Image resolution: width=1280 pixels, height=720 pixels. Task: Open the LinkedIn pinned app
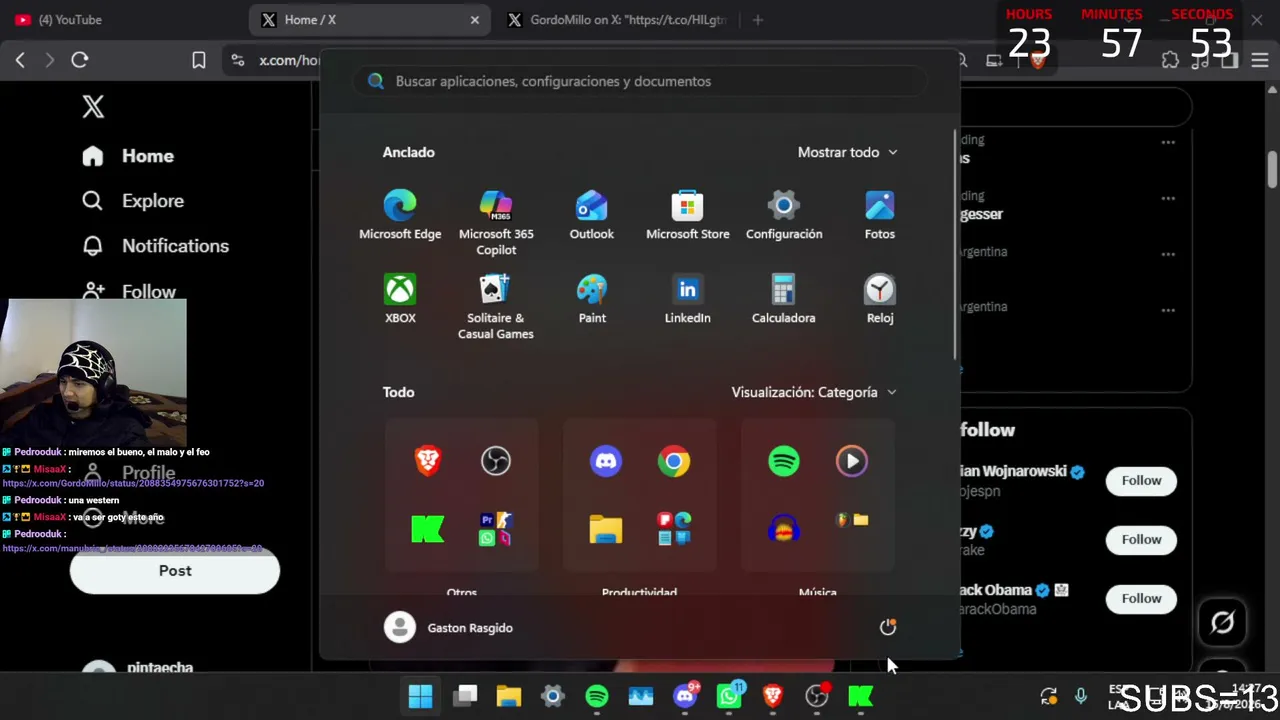coord(688,299)
